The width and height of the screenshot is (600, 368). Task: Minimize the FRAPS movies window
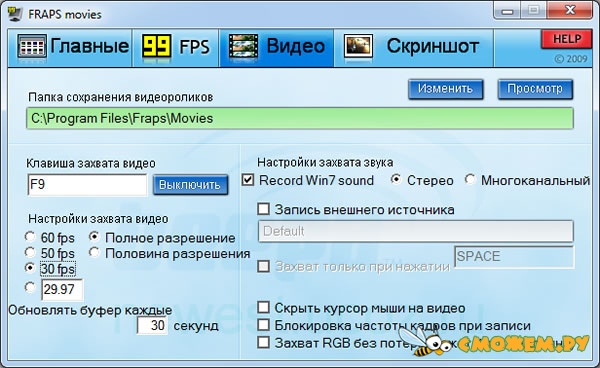point(507,10)
